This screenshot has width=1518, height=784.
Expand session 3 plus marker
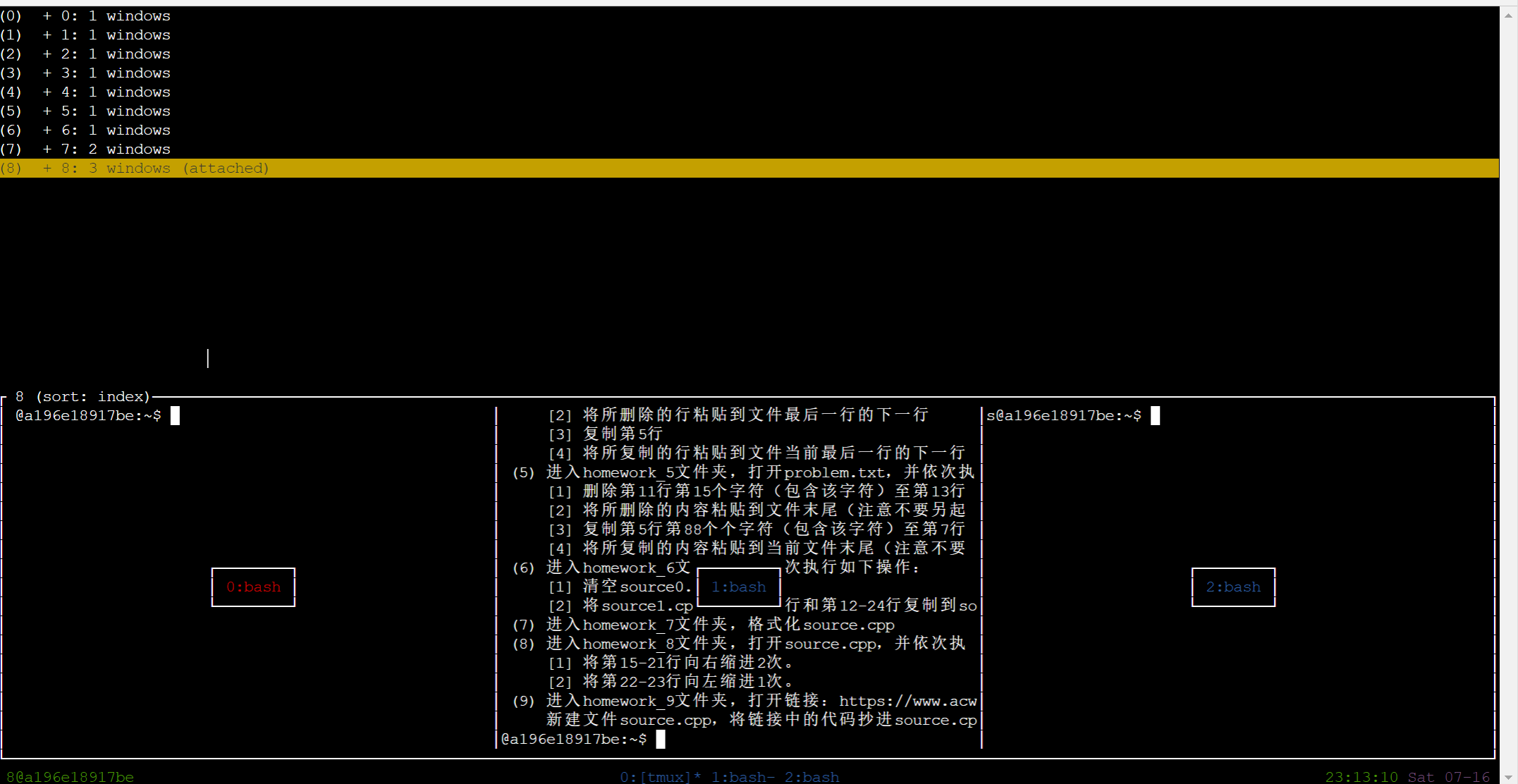(47, 73)
